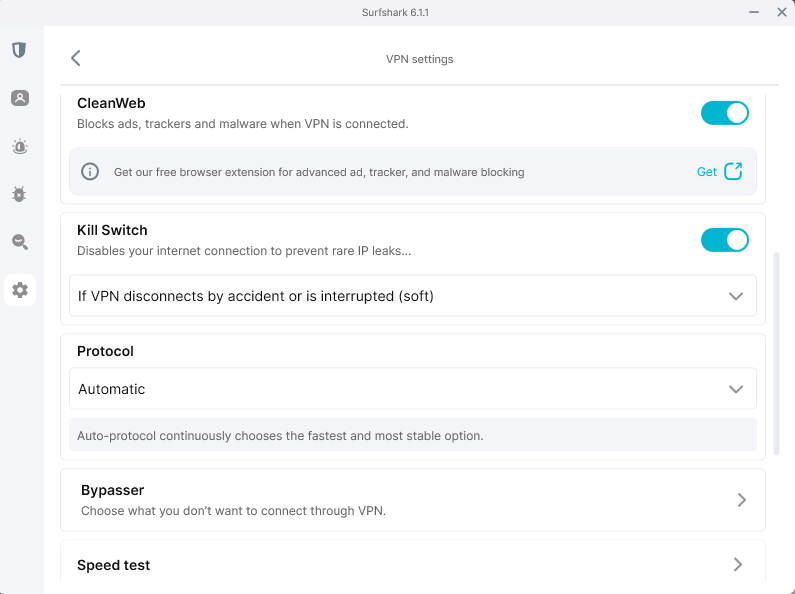Open Bypasser settings via its chevron
This screenshot has width=795, height=594.
click(741, 500)
